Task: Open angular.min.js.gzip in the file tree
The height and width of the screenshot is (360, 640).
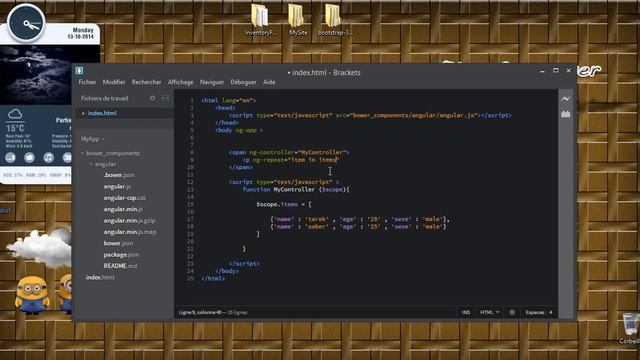Action: click(x=129, y=220)
